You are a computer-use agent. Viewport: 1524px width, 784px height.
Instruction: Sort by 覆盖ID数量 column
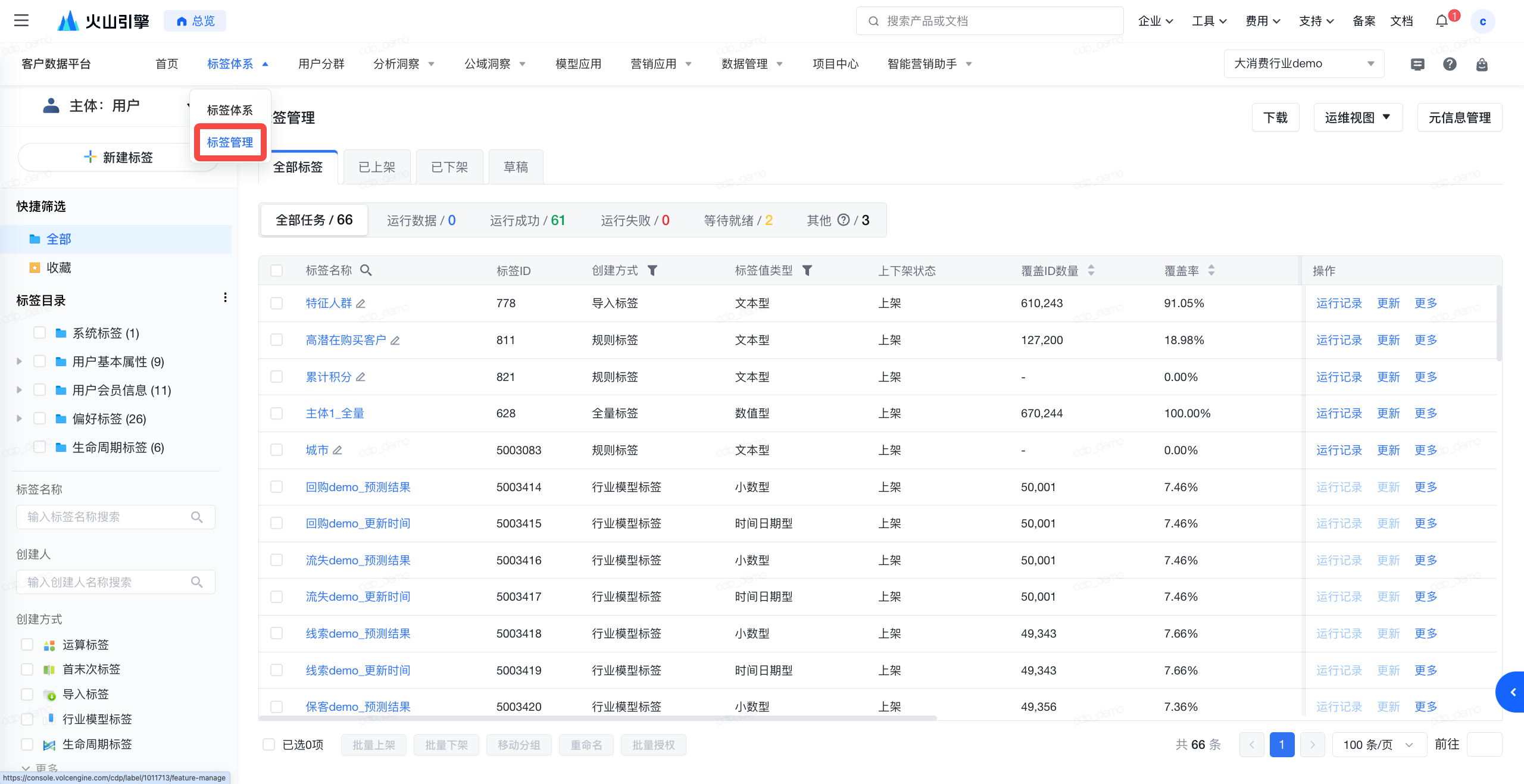pos(1091,270)
